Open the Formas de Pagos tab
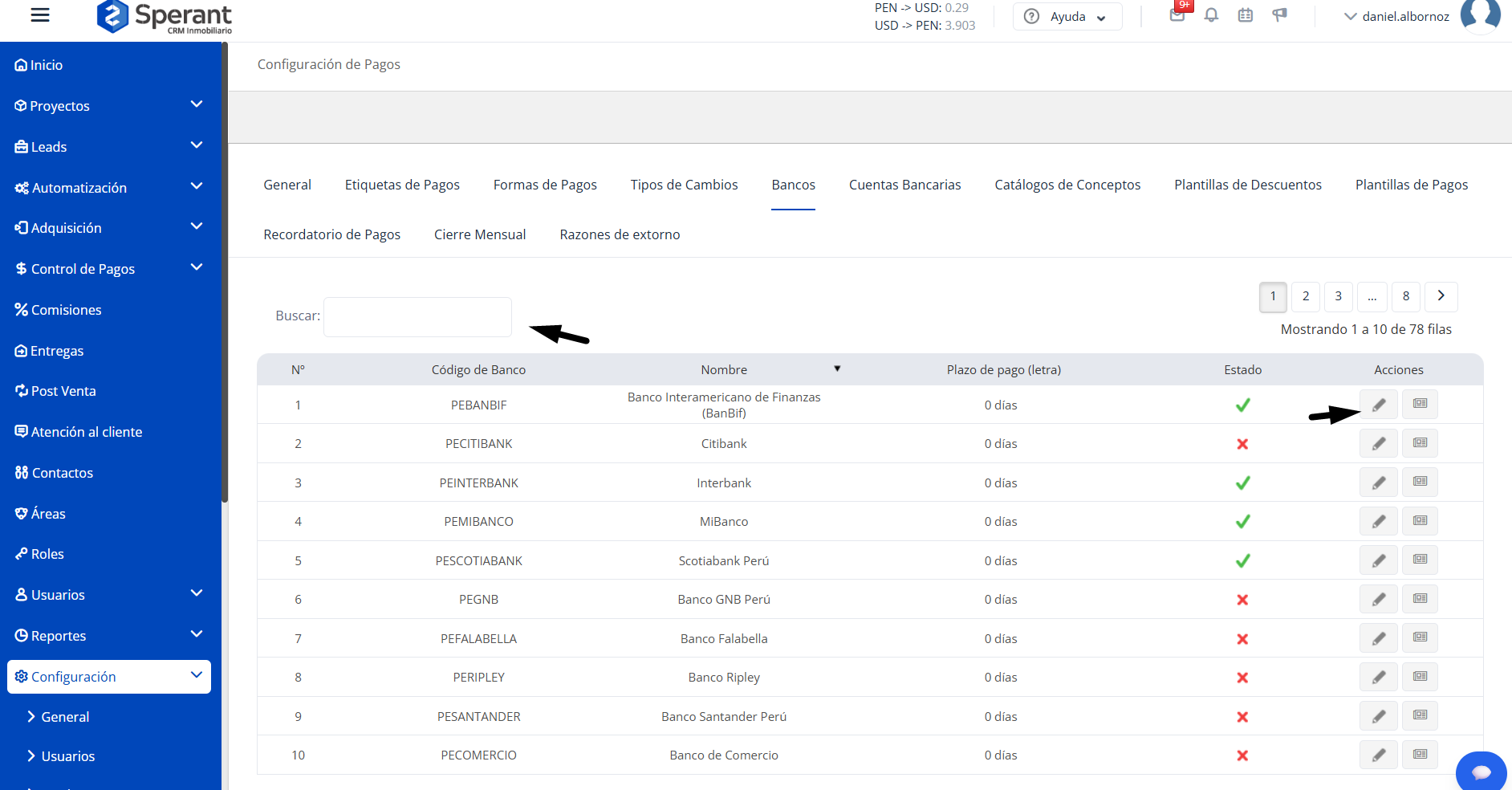Image resolution: width=1512 pixels, height=790 pixels. pyautogui.click(x=545, y=185)
